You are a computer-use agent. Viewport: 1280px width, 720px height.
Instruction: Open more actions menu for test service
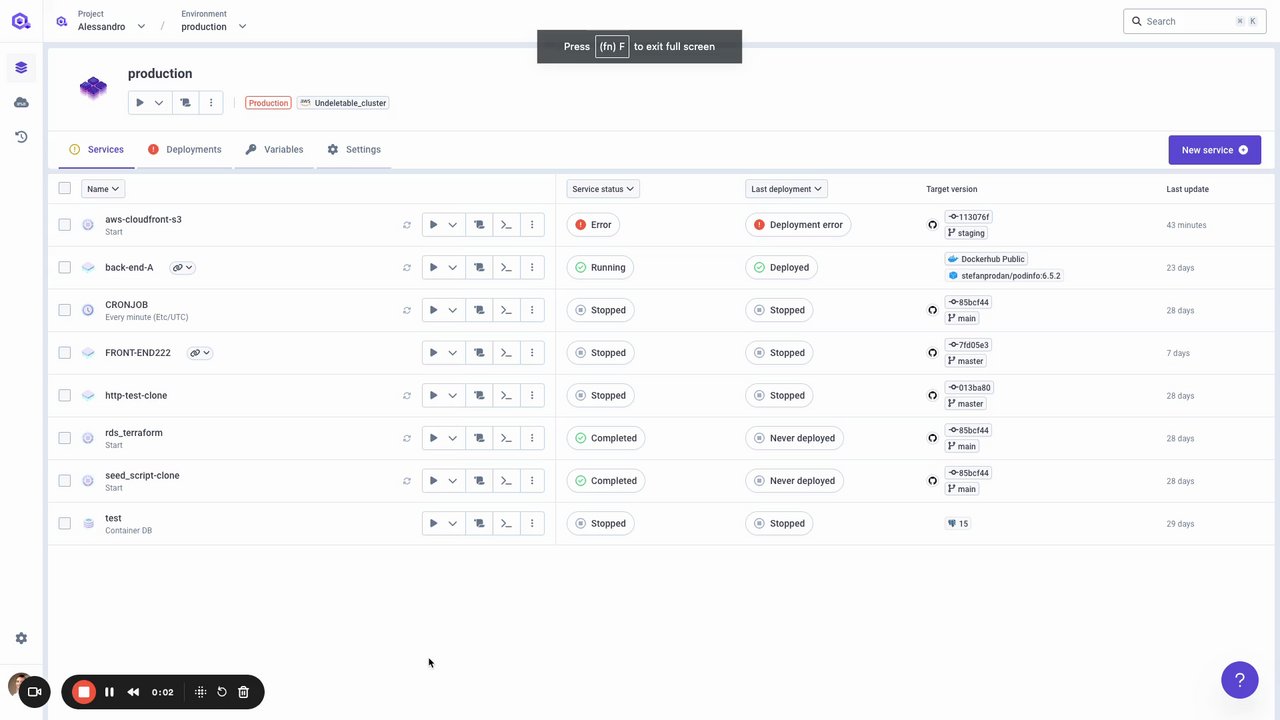532,523
